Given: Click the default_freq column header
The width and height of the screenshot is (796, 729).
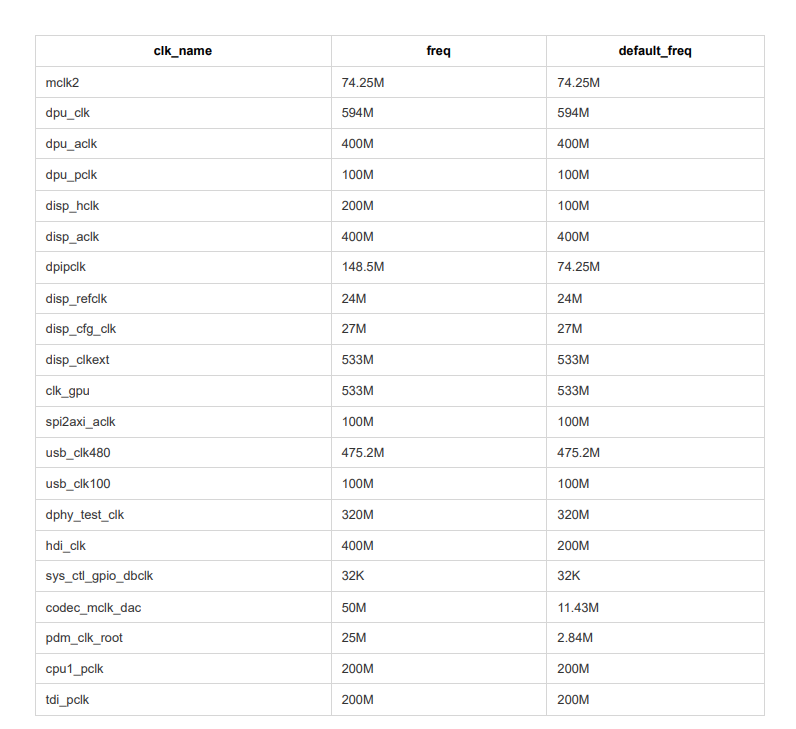Looking at the screenshot, I should (655, 51).
